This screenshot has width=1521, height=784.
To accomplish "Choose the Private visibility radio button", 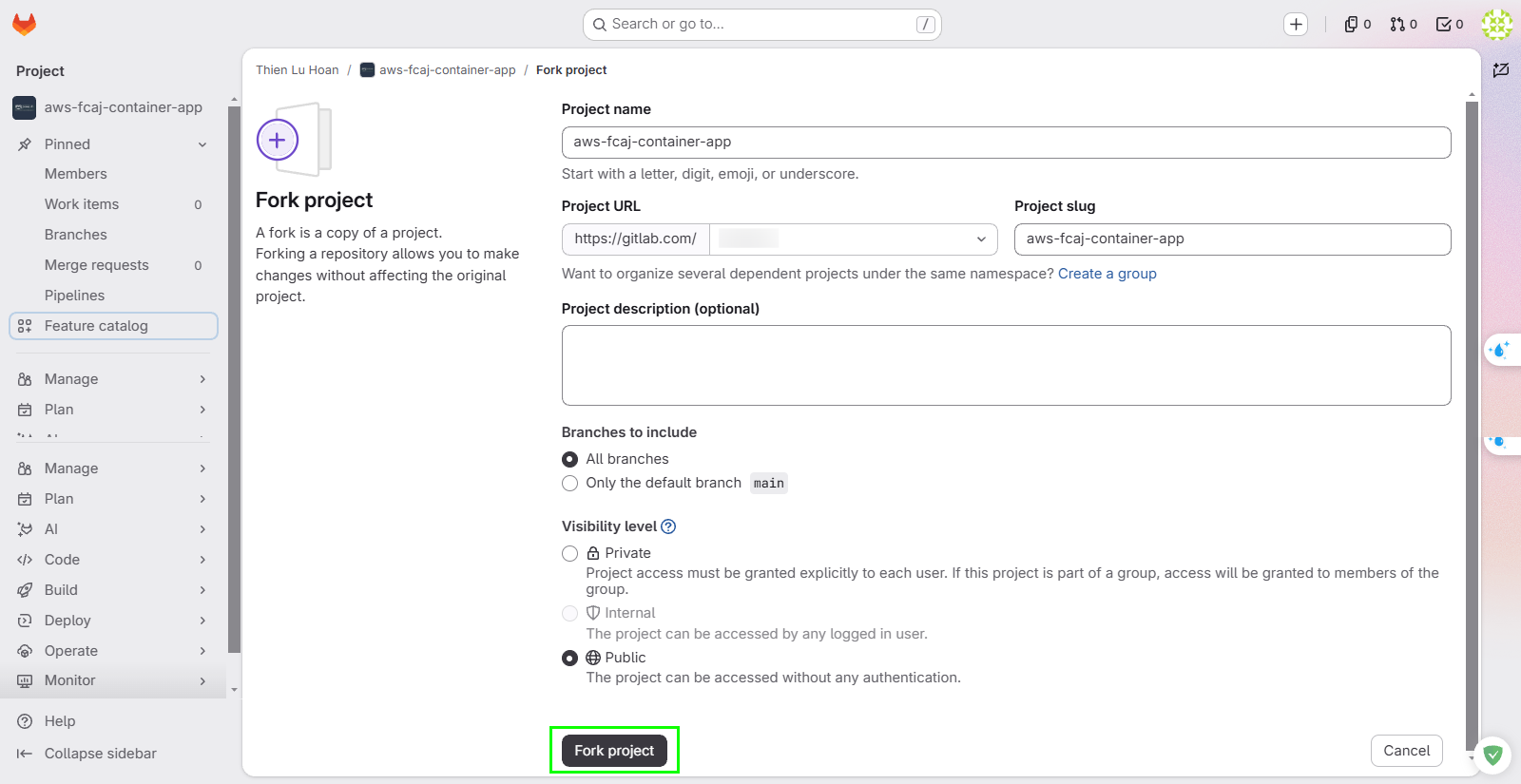I will pyautogui.click(x=570, y=554).
